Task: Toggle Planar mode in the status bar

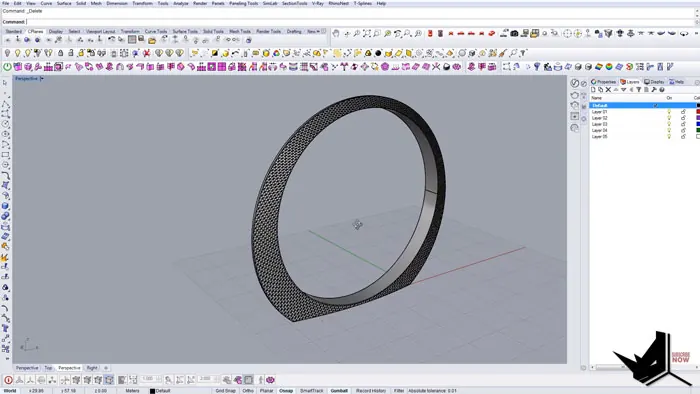Action: [267, 390]
